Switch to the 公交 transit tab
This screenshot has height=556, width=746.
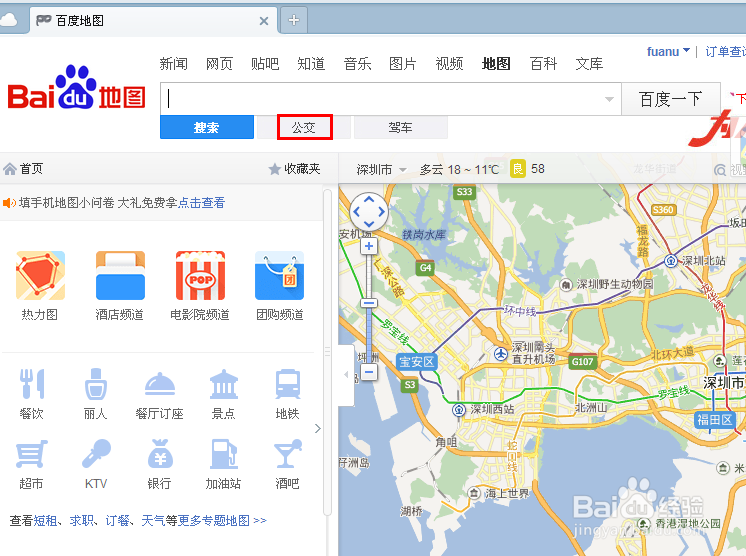click(304, 127)
